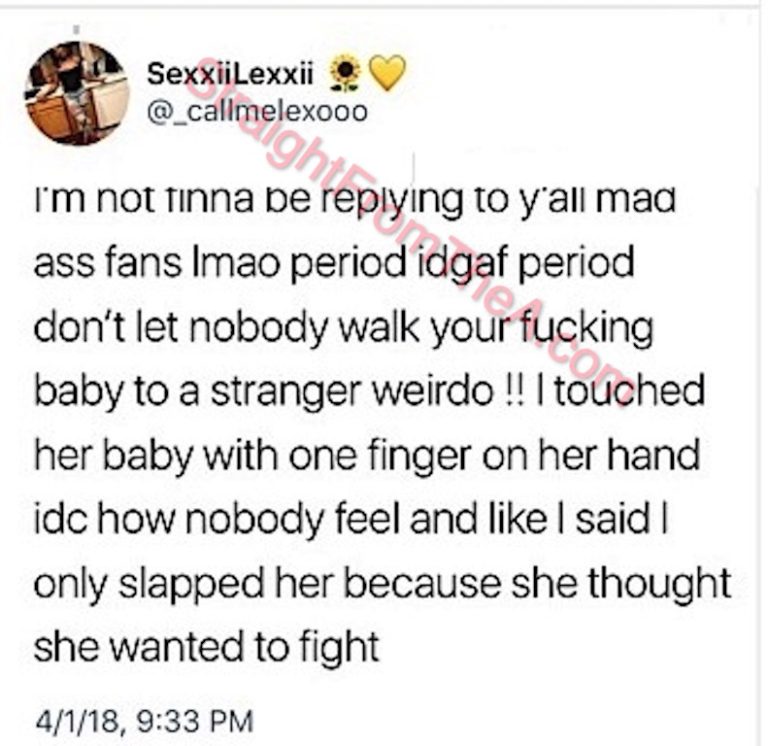Click the sunflower emoji beside the name
Image resolution: width=768 pixels, height=746 pixels.
coord(345,74)
